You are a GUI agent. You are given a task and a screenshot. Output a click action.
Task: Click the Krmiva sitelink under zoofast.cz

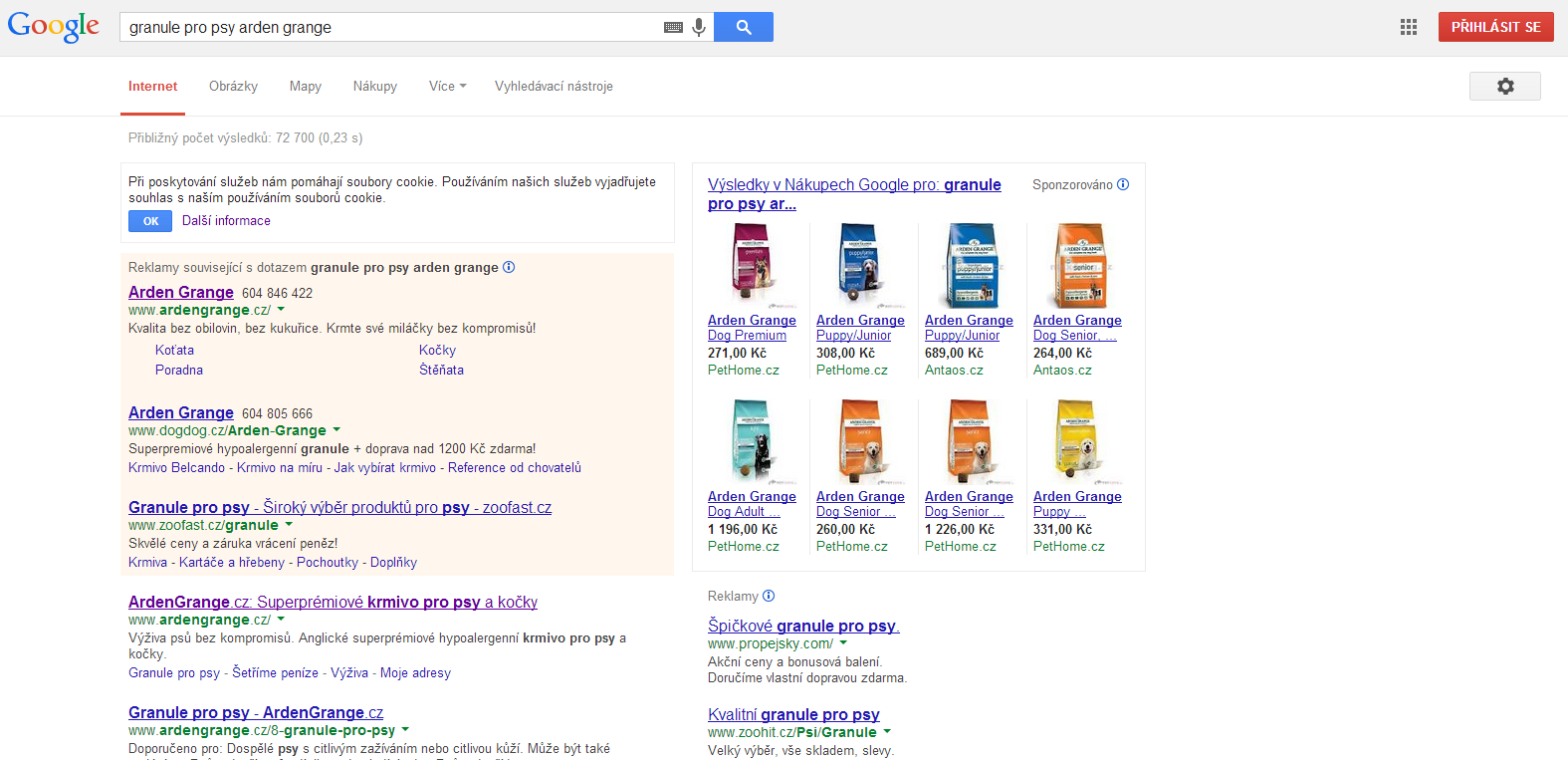[x=147, y=563]
